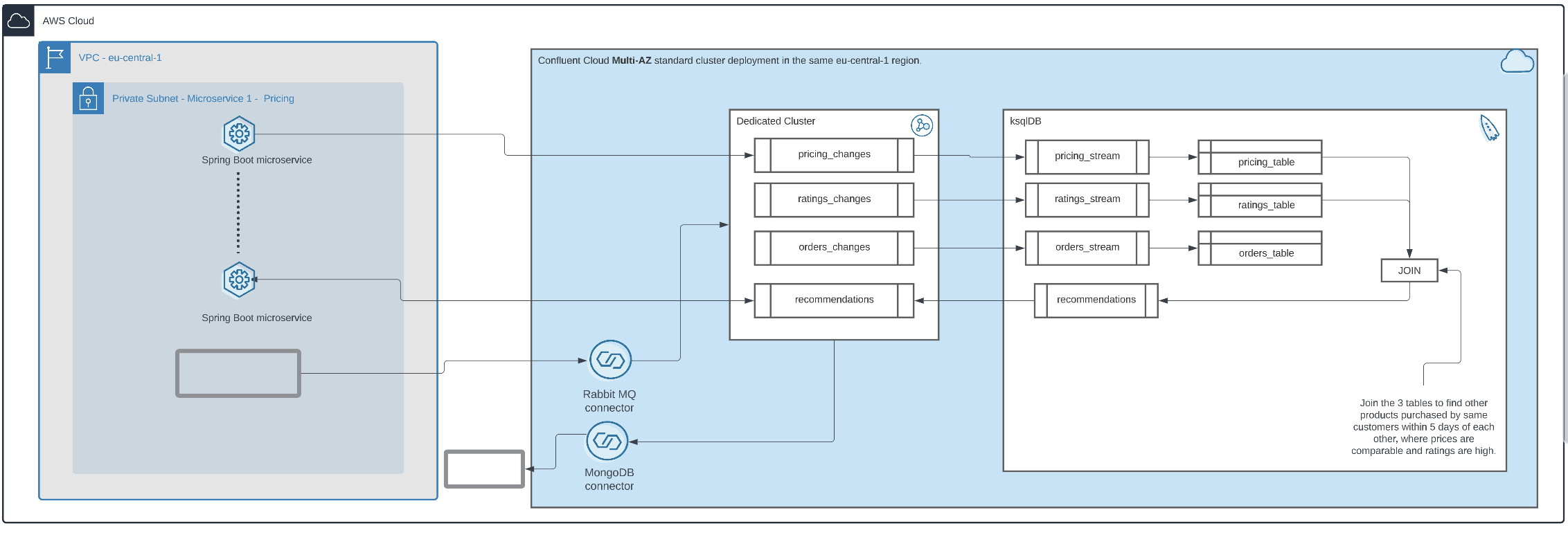This screenshot has height=537, width=1568.
Task: Click the VPC - eu-central-1 label
Action: click(x=120, y=57)
